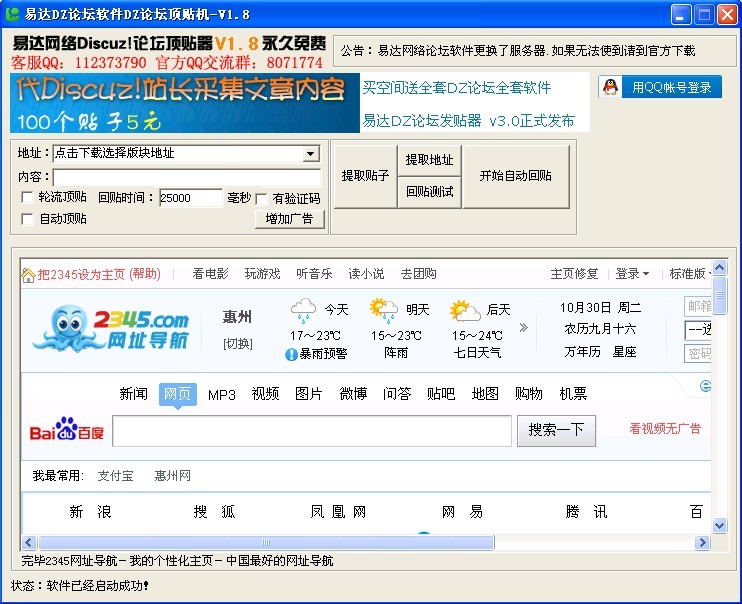The image size is (742, 604).
Task: Click the set-as-homepage house icon
Action: point(29,274)
